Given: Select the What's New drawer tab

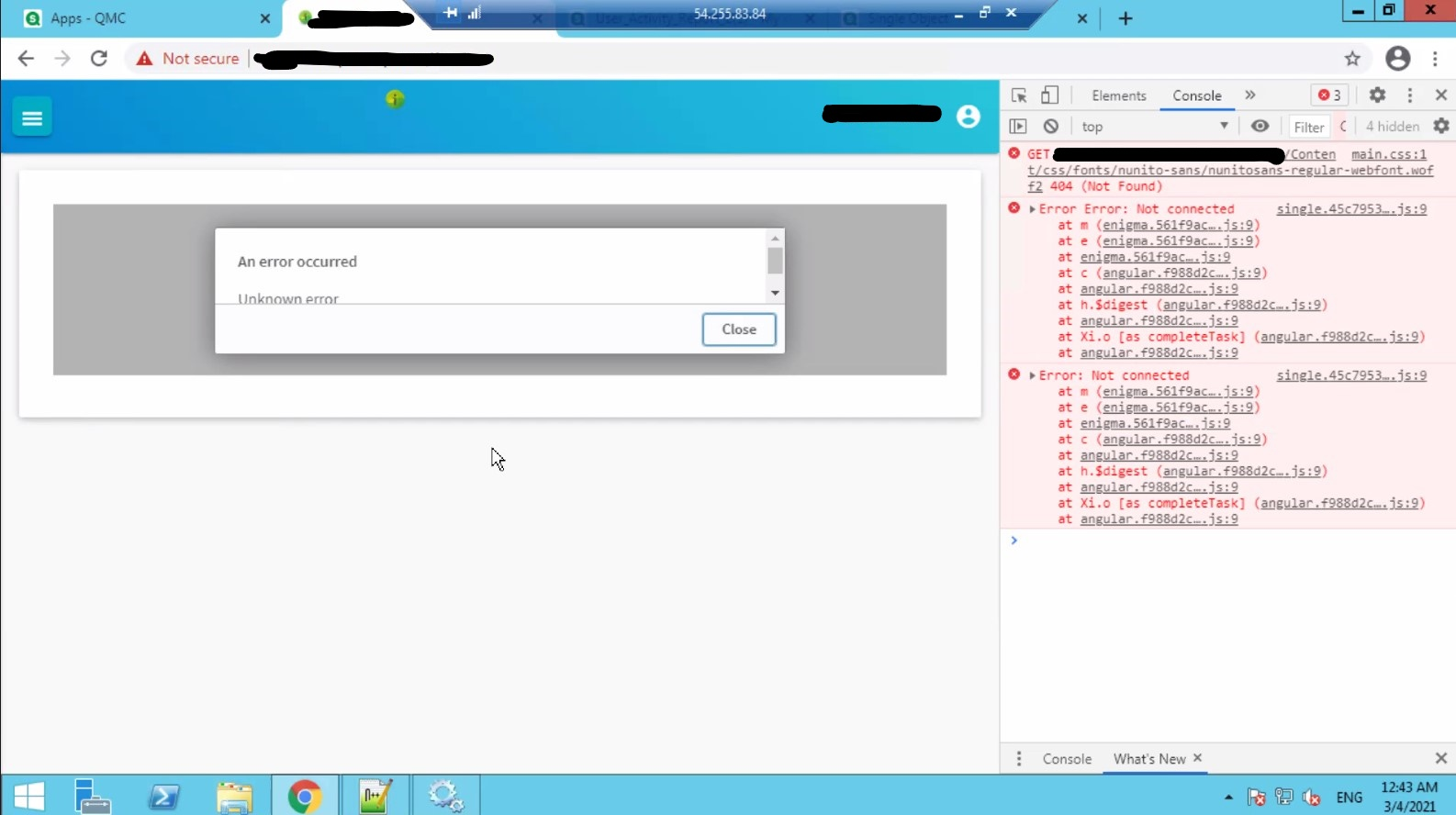Looking at the screenshot, I should coord(1149,759).
